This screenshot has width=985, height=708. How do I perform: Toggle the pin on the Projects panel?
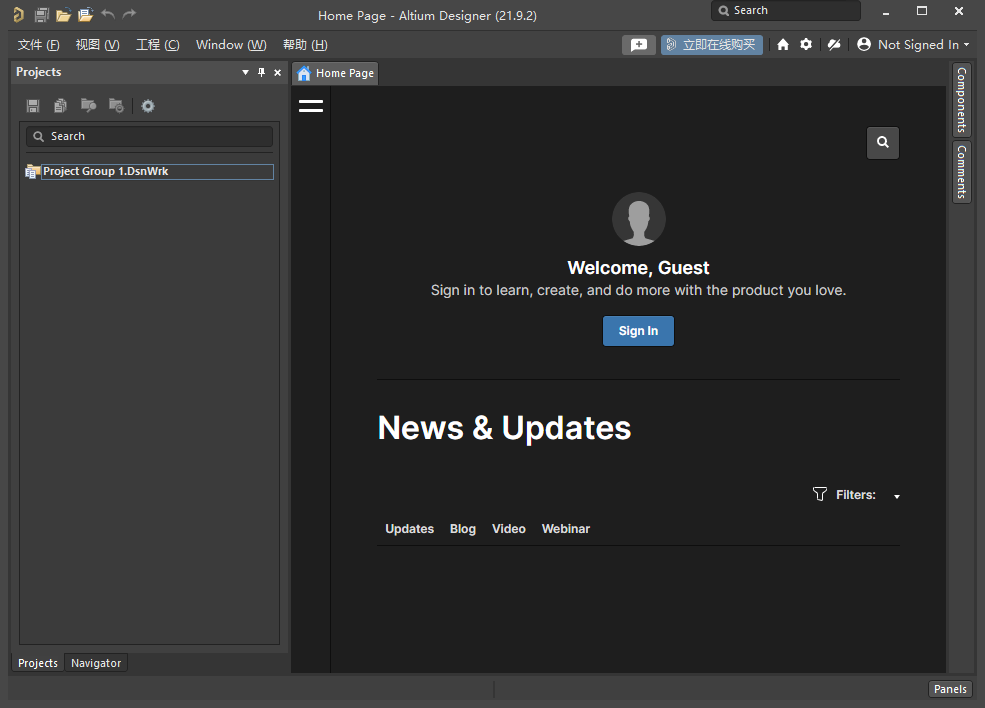[x=262, y=72]
